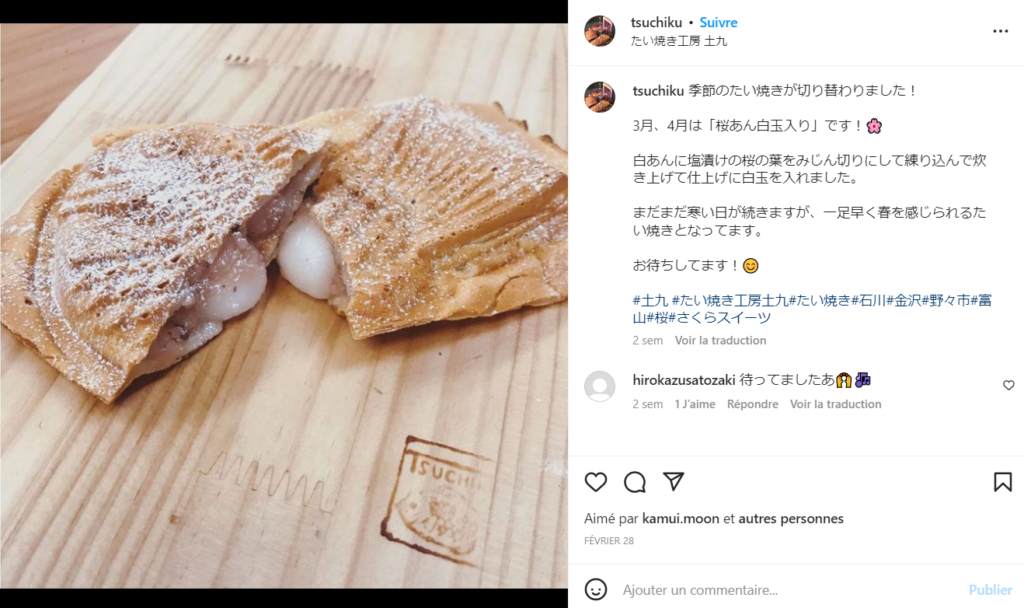Click Répondre on hirokazusatozaki's comment

coord(752,404)
